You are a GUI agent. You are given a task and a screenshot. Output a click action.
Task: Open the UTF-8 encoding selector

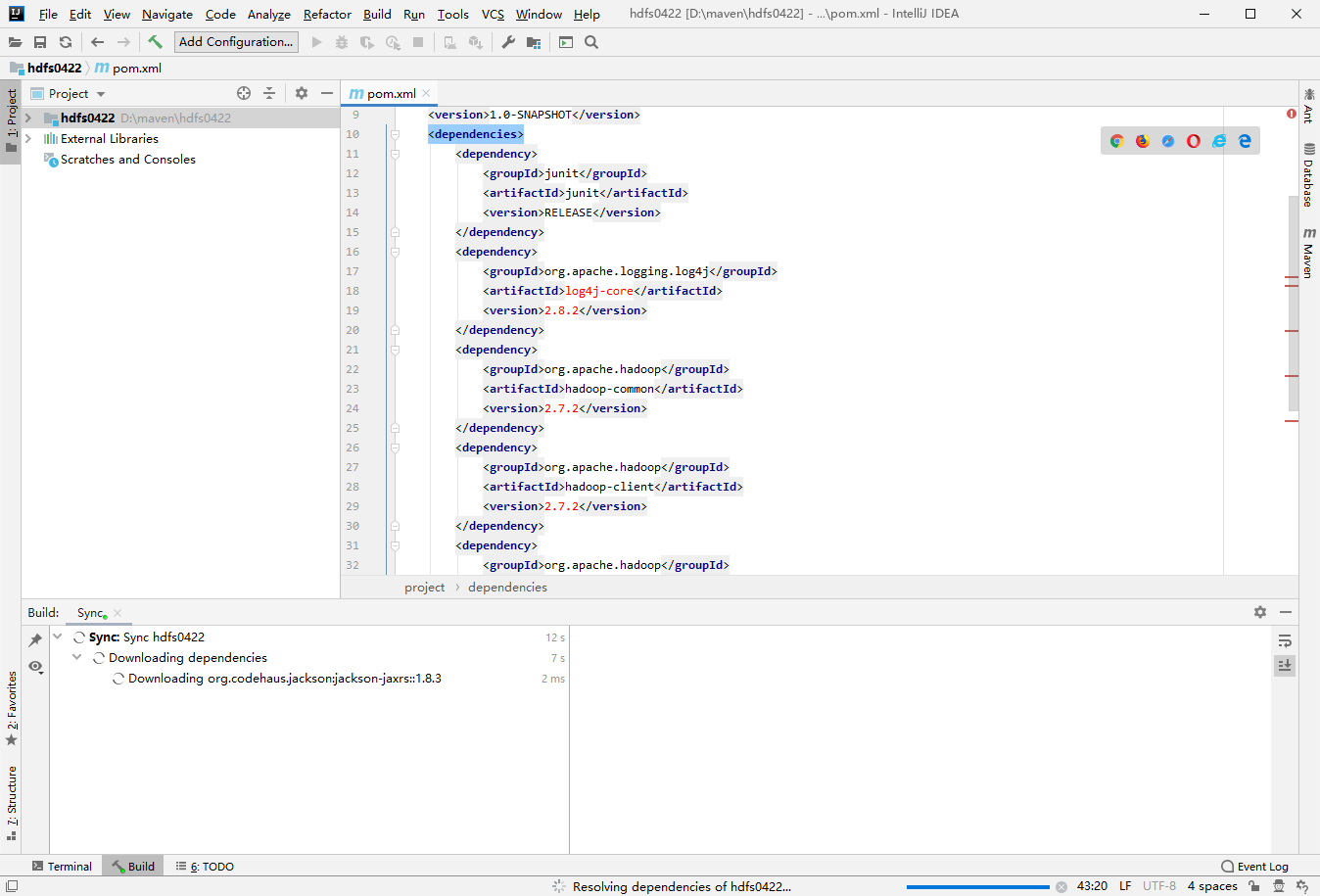pyautogui.click(x=1159, y=886)
